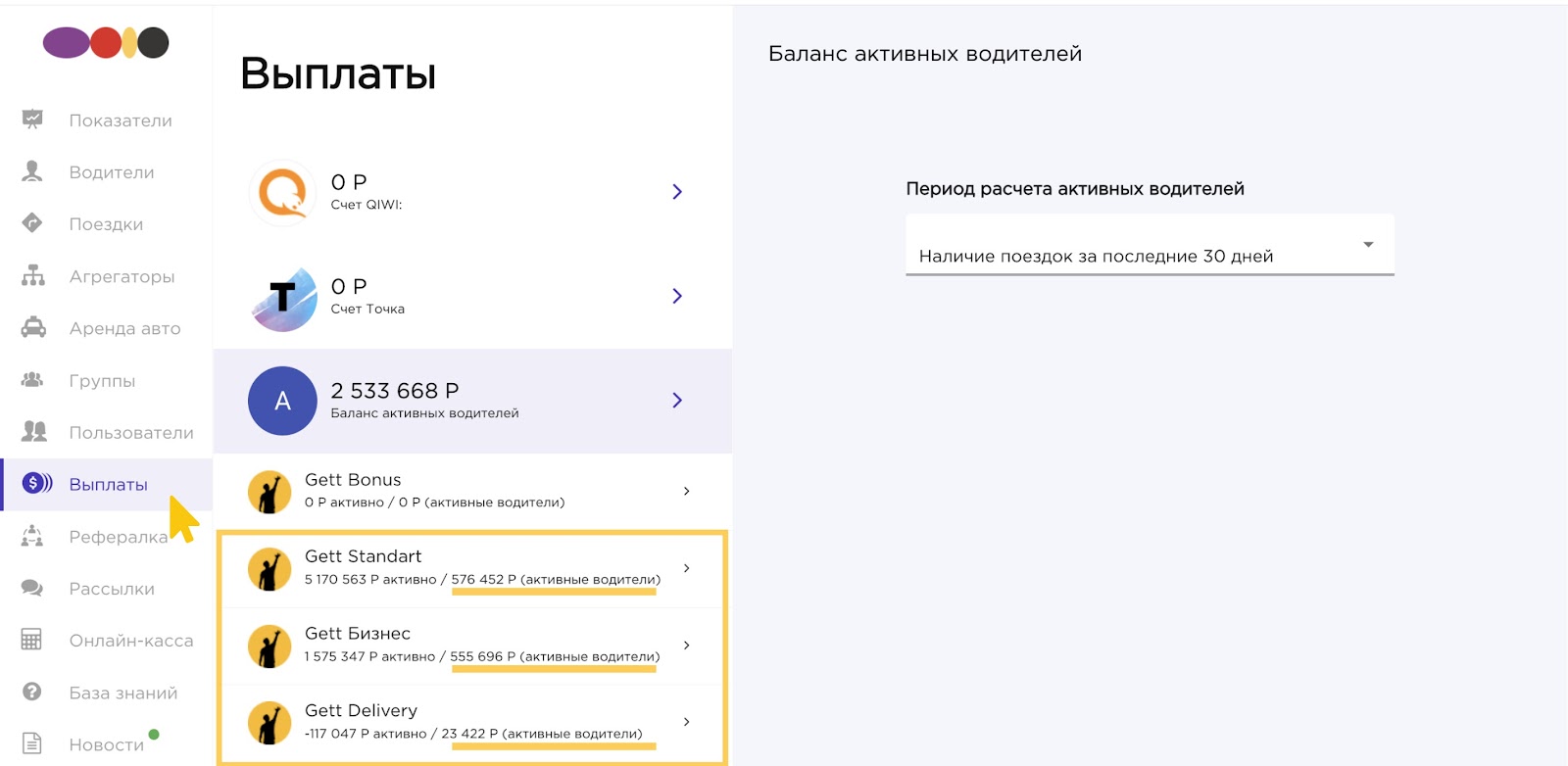Expand the Баланс активных водителей chevron
1568x766 pixels.
click(677, 400)
